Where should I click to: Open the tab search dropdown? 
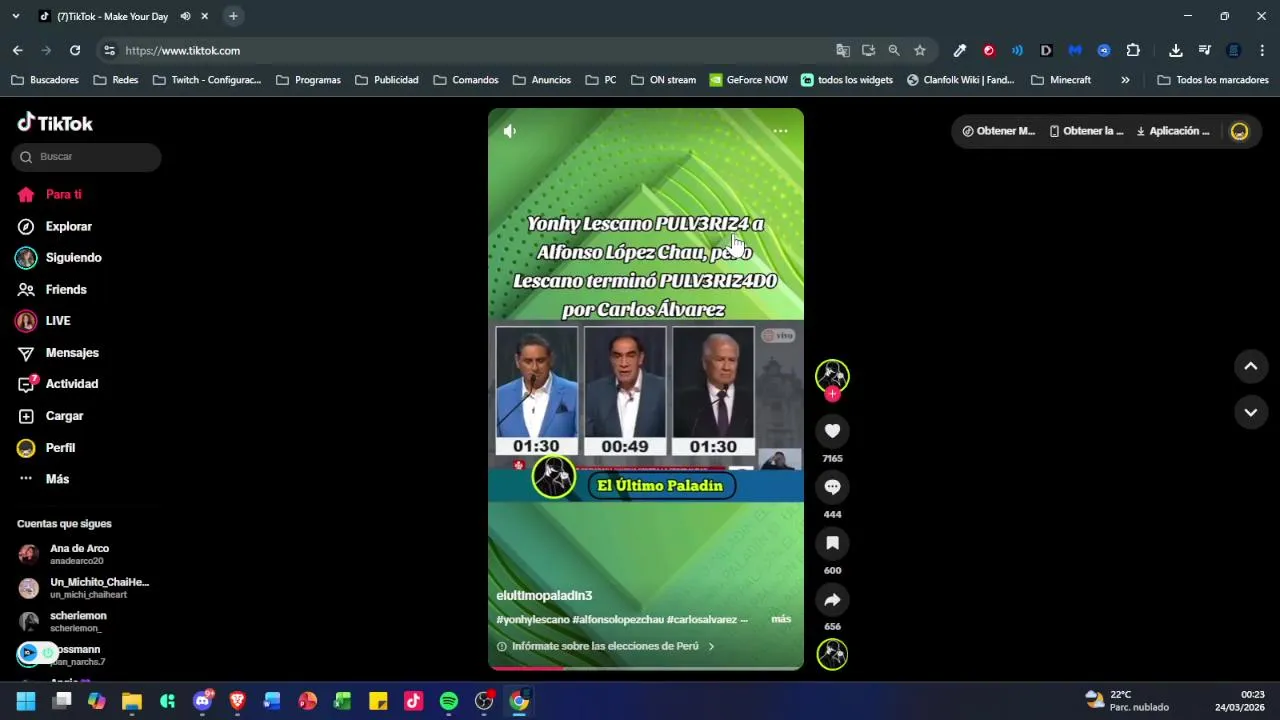(x=14, y=16)
